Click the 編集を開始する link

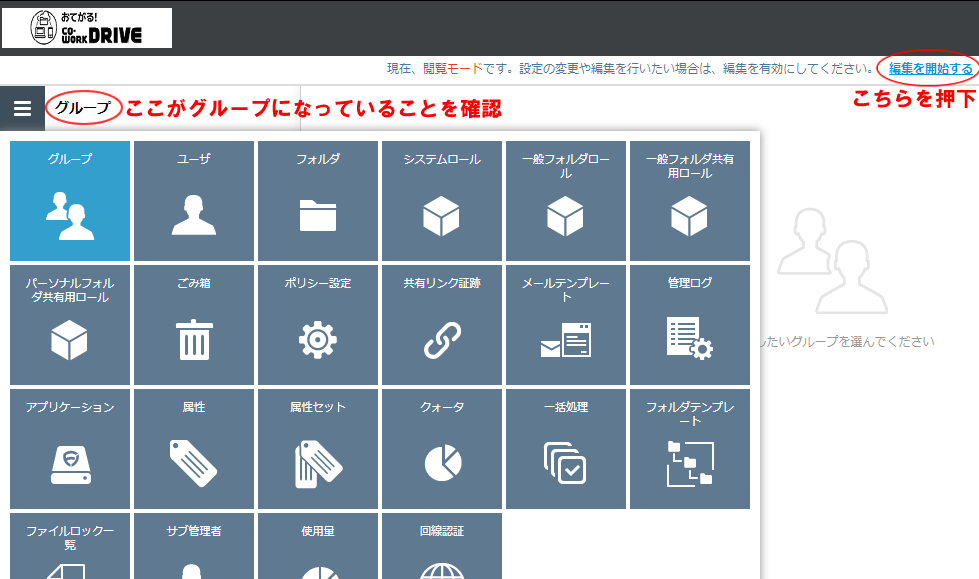click(931, 69)
